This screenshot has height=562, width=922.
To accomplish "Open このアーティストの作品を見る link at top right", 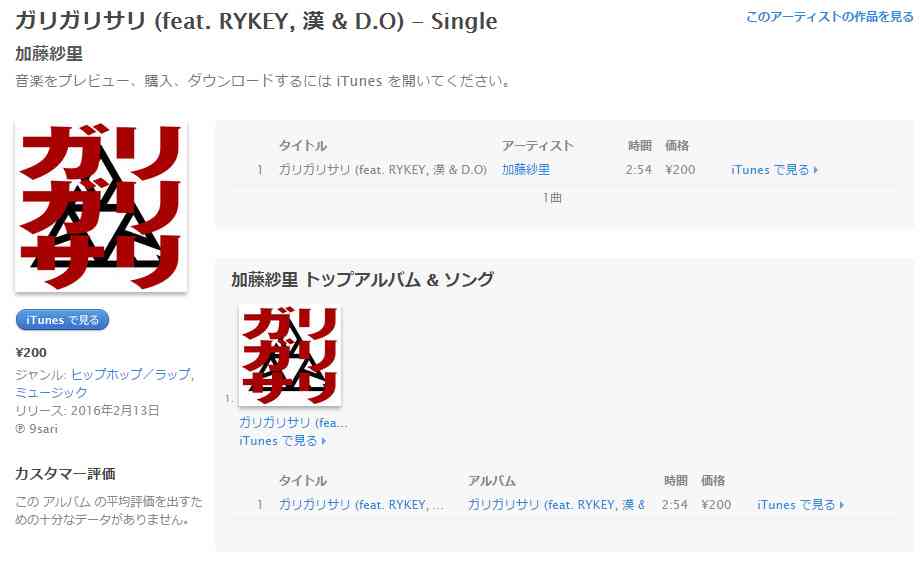I will click(830, 17).
